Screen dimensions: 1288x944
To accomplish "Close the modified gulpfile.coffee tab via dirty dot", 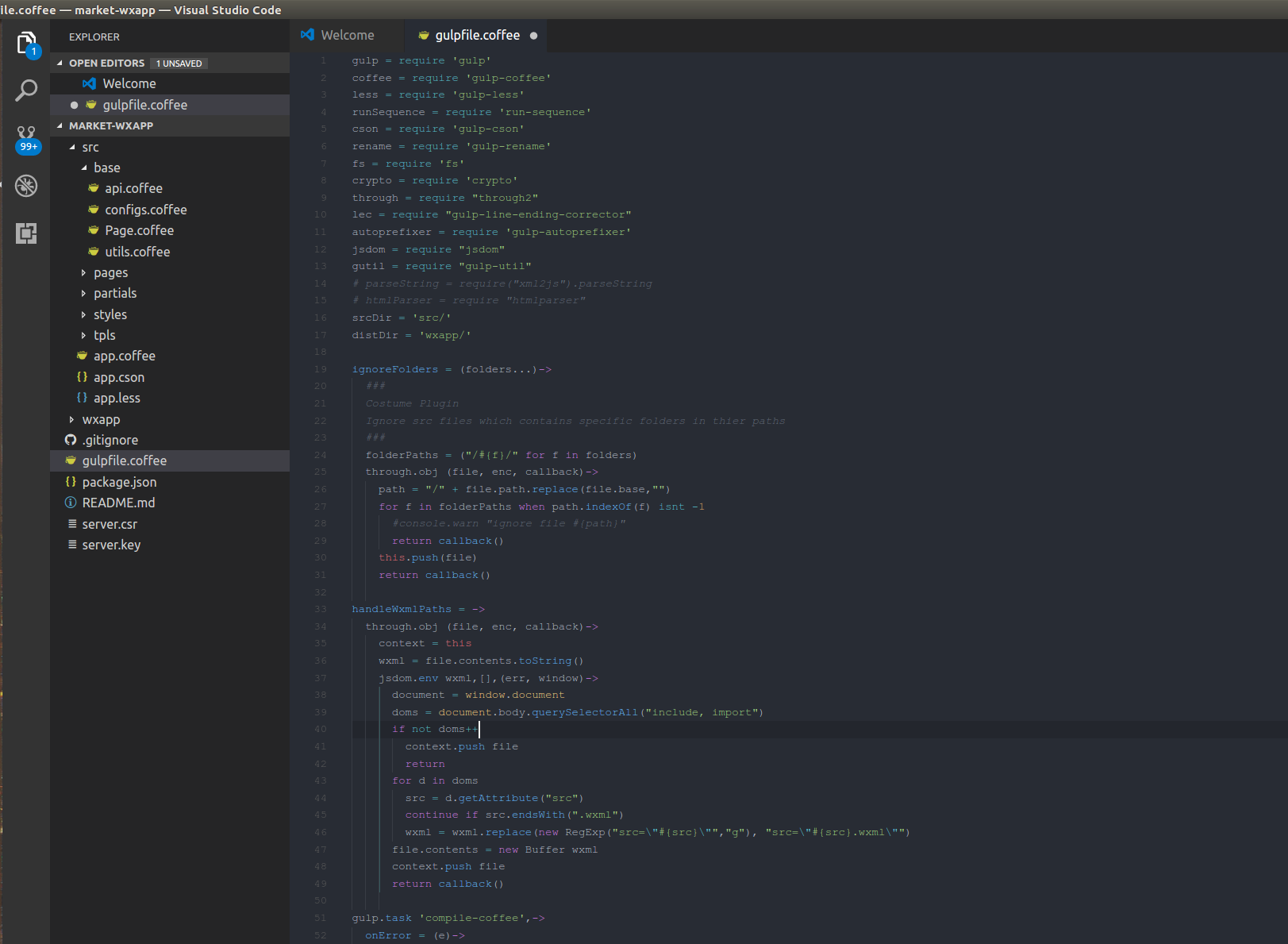I will (535, 36).
